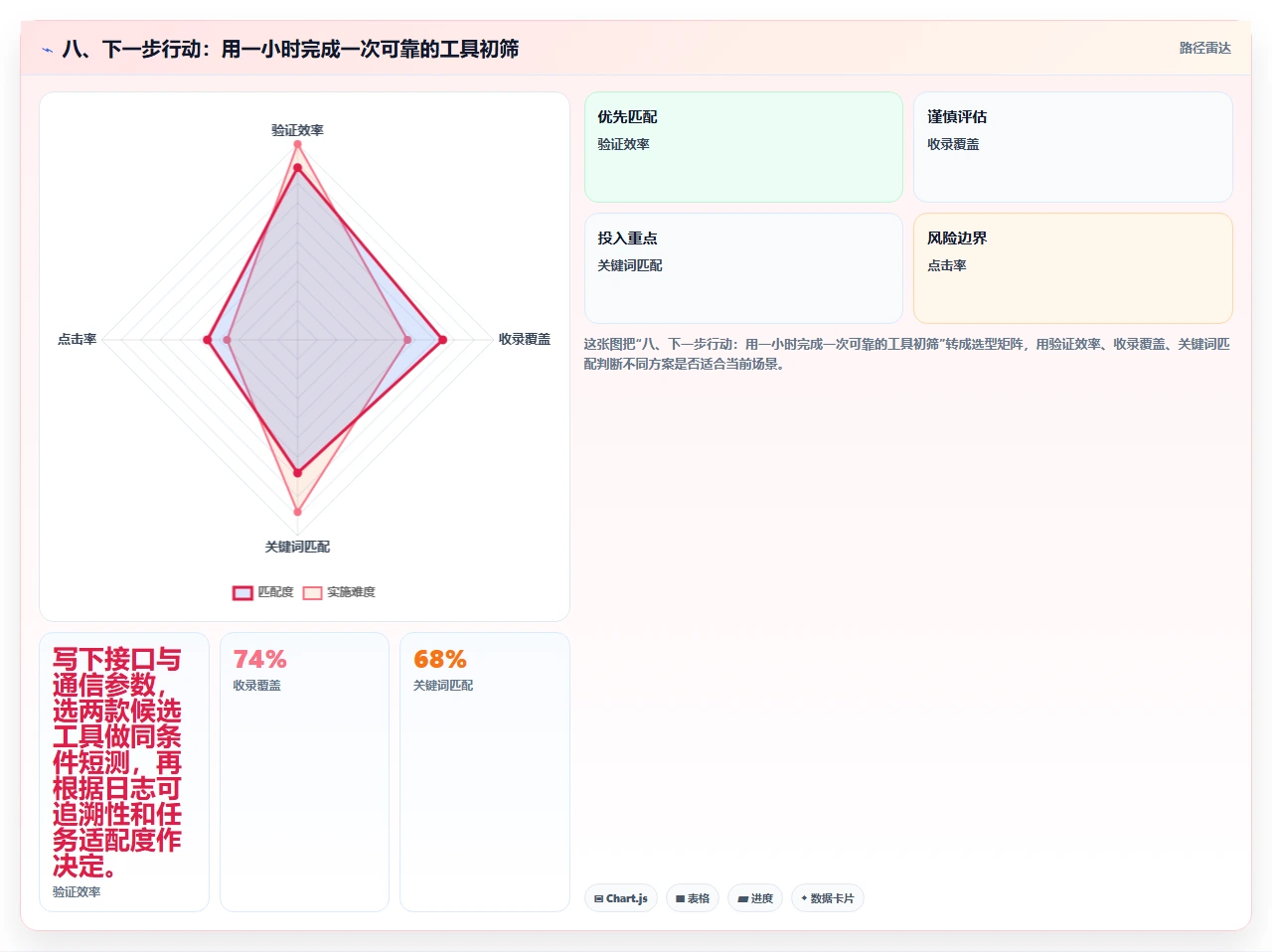
Task: Click the 关键词匹配 radar axis label
Action: pyautogui.click(x=297, y=547)
